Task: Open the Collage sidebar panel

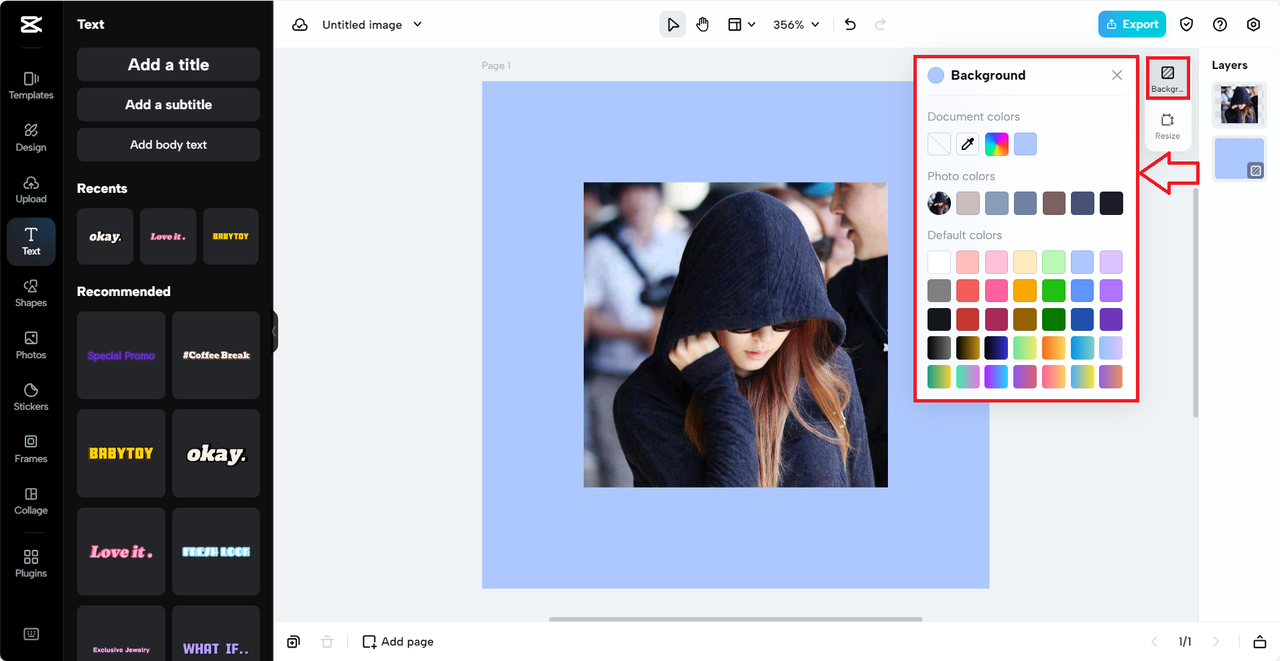Action: pos(31,501)
